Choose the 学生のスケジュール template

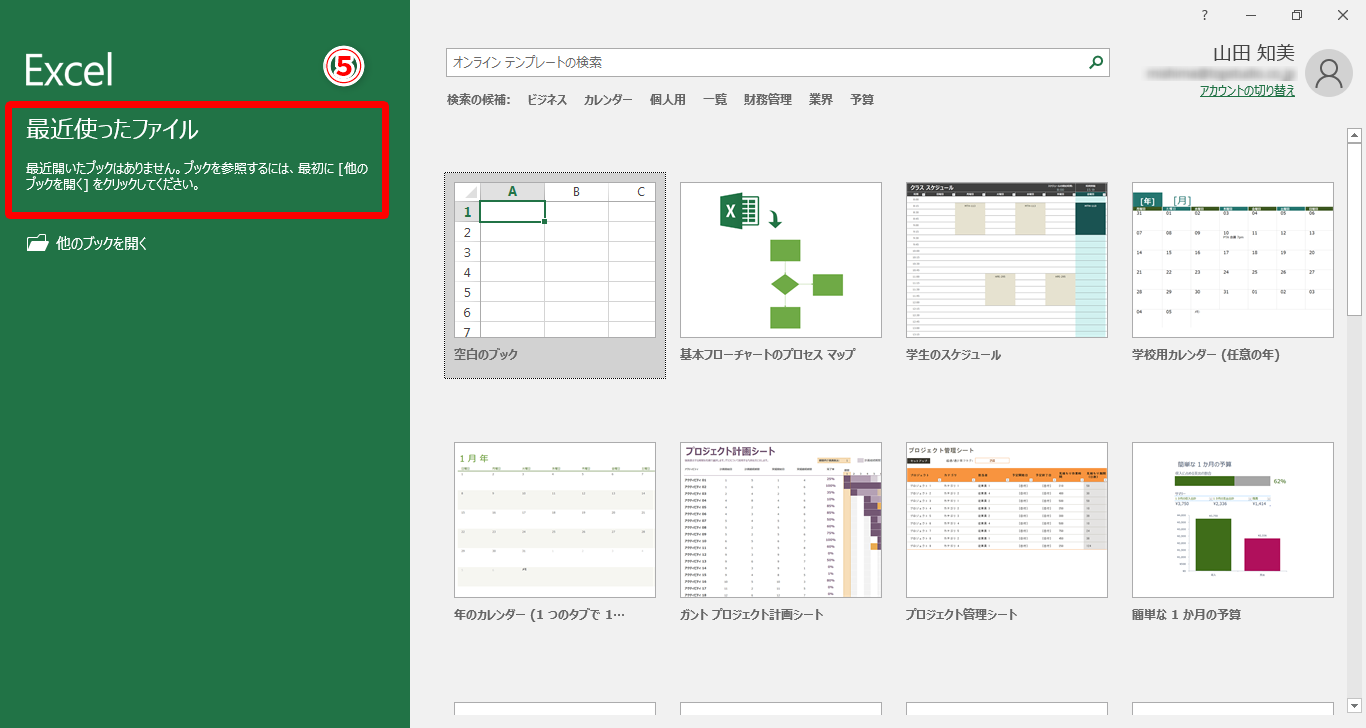[x=1007, y=275]
